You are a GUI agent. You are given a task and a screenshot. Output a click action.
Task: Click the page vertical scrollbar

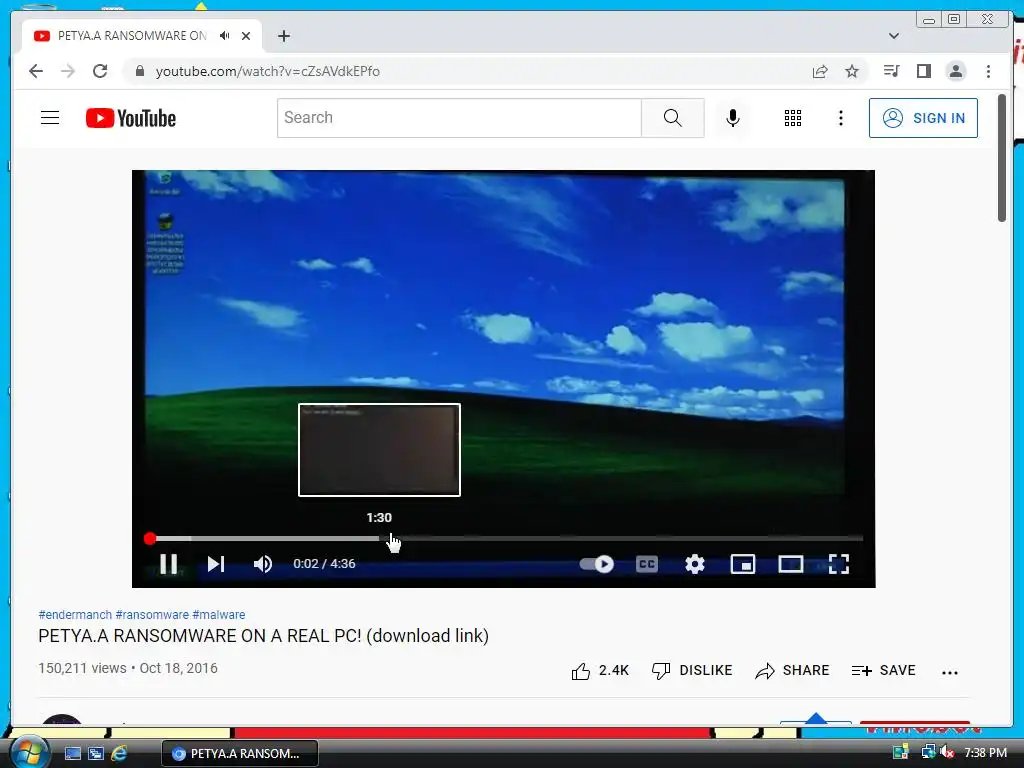coord(1002,157)
